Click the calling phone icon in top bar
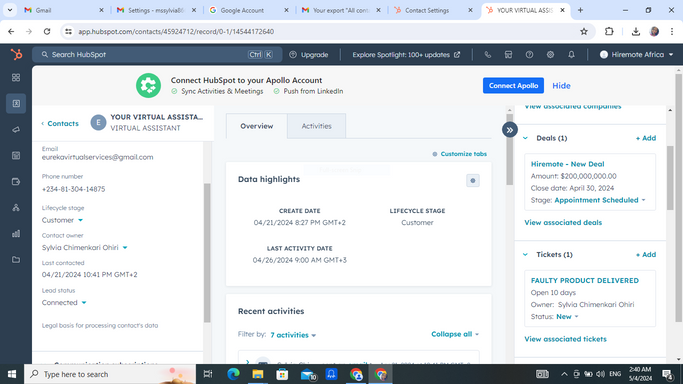The image size is (683, 384). (487, 54)
